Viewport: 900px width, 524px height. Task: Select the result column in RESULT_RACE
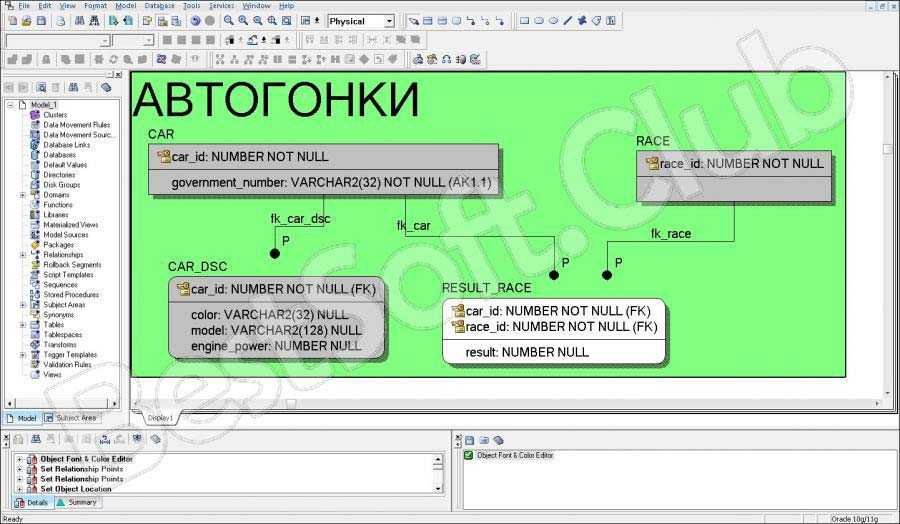pyautogui.click(x=527, y=352)
